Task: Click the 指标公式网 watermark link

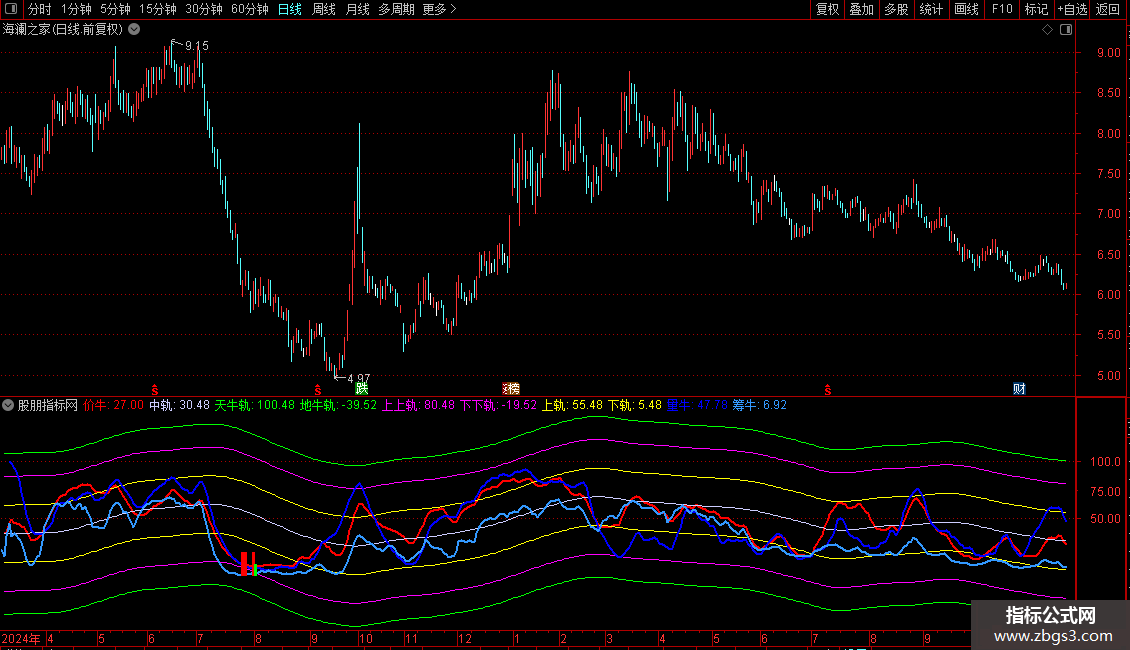Action: coord(1050,625)
